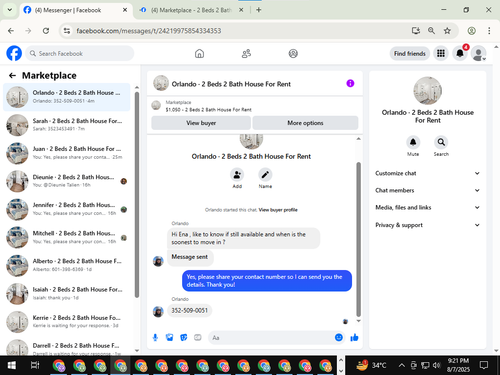Screen dimensions: 500x375
Task: Click the Search Facebook field
Action: click(x=80, y=53)
